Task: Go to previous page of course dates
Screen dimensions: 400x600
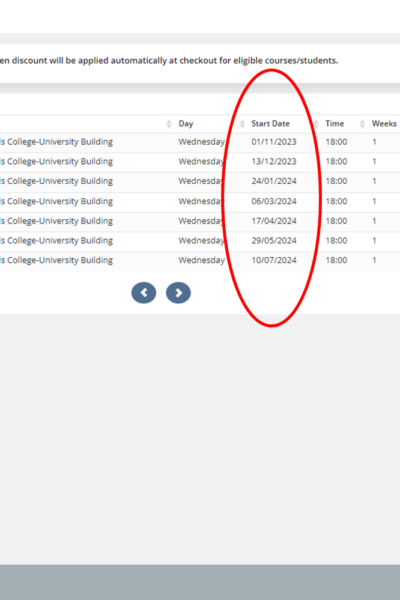Action: [144, 293]
